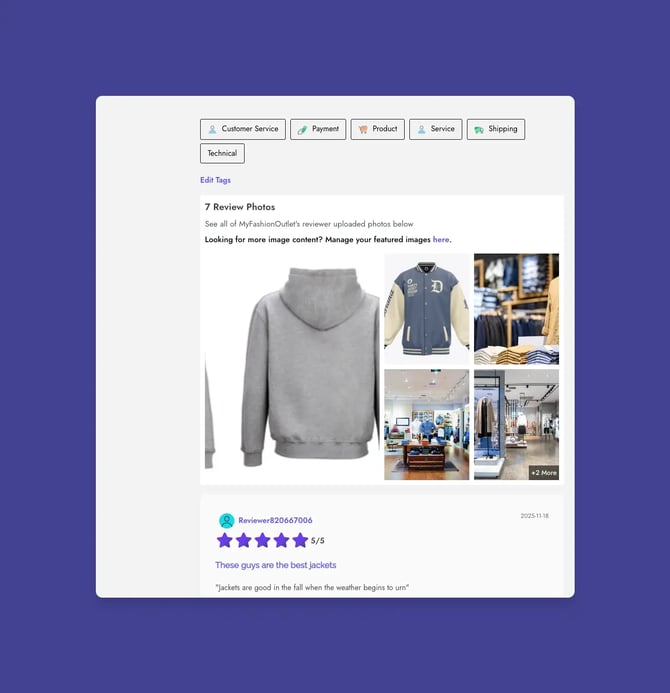Viewport: 670px width, 693px height.
Task: Click the fifth purple rating star
Action: coord(300,540)
